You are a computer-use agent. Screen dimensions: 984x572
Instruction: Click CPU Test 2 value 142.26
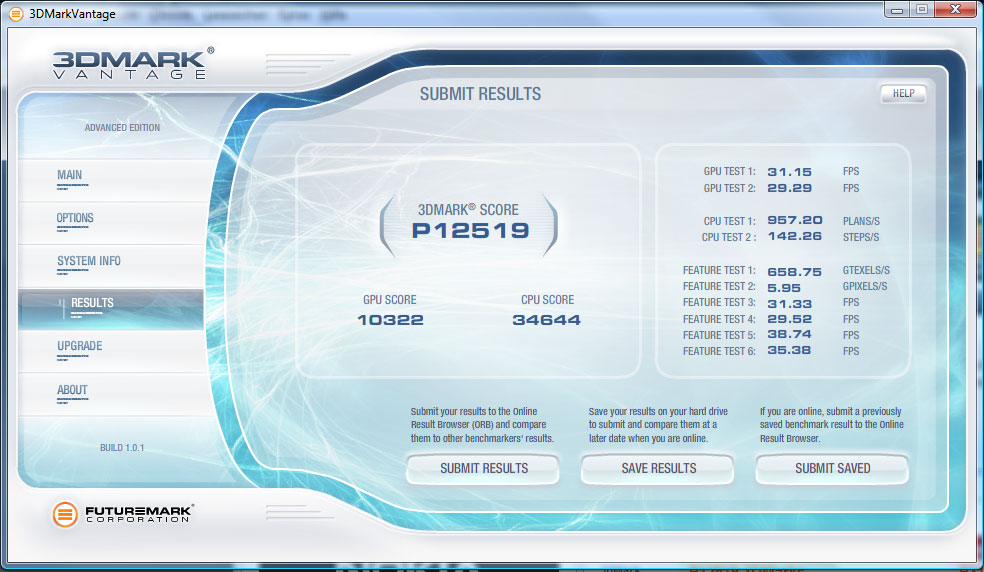(x=794, y=236)
